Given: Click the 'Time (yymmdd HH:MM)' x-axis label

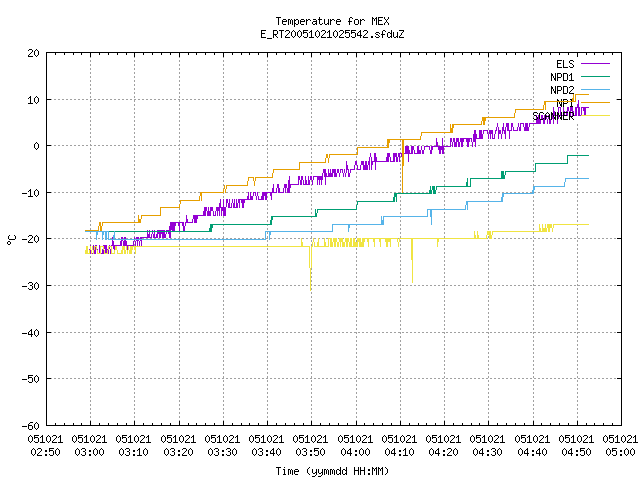Looking at the screenshot, I should point(332,471).
